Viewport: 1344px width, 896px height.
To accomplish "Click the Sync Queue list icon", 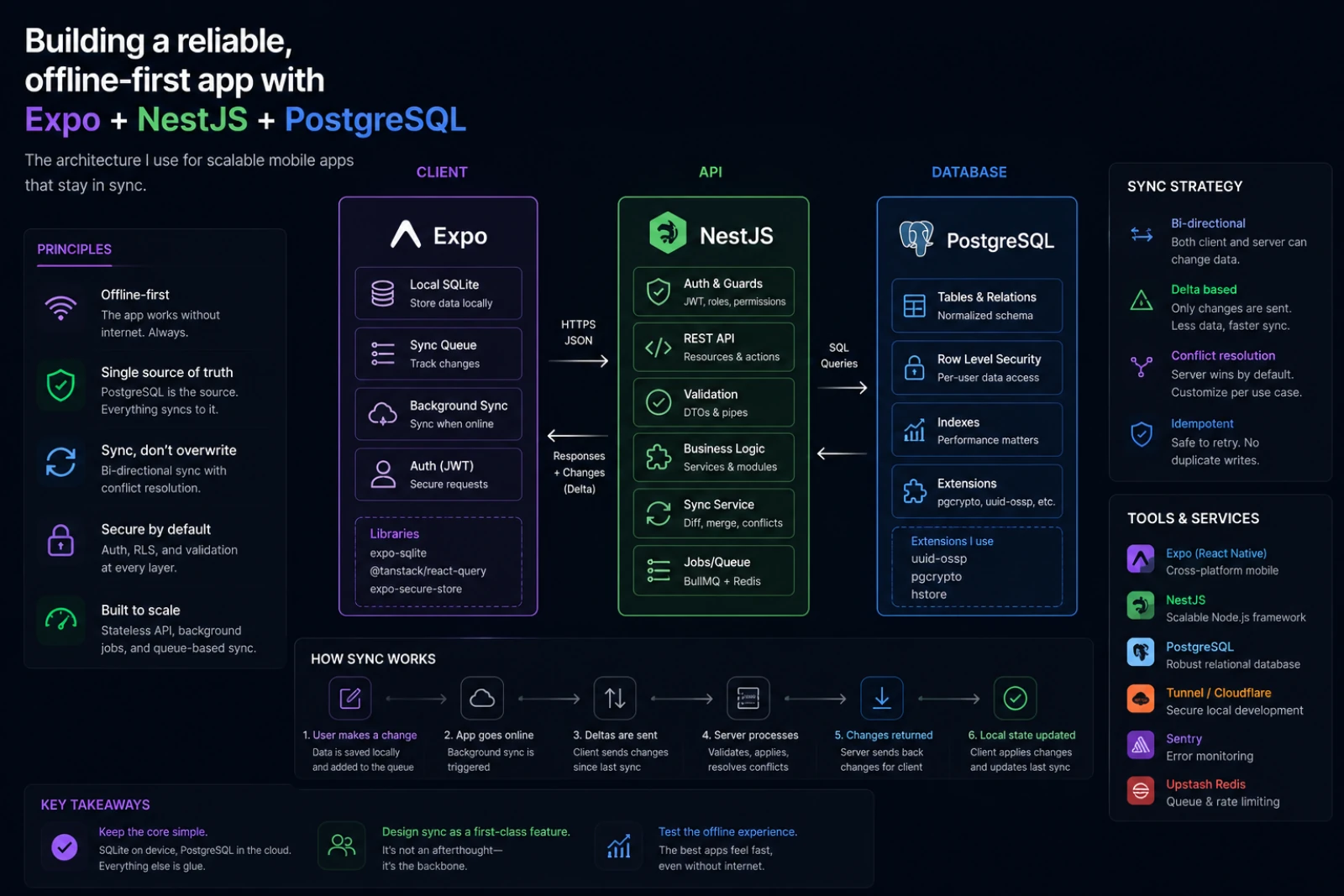I will (x=383, y=354).
